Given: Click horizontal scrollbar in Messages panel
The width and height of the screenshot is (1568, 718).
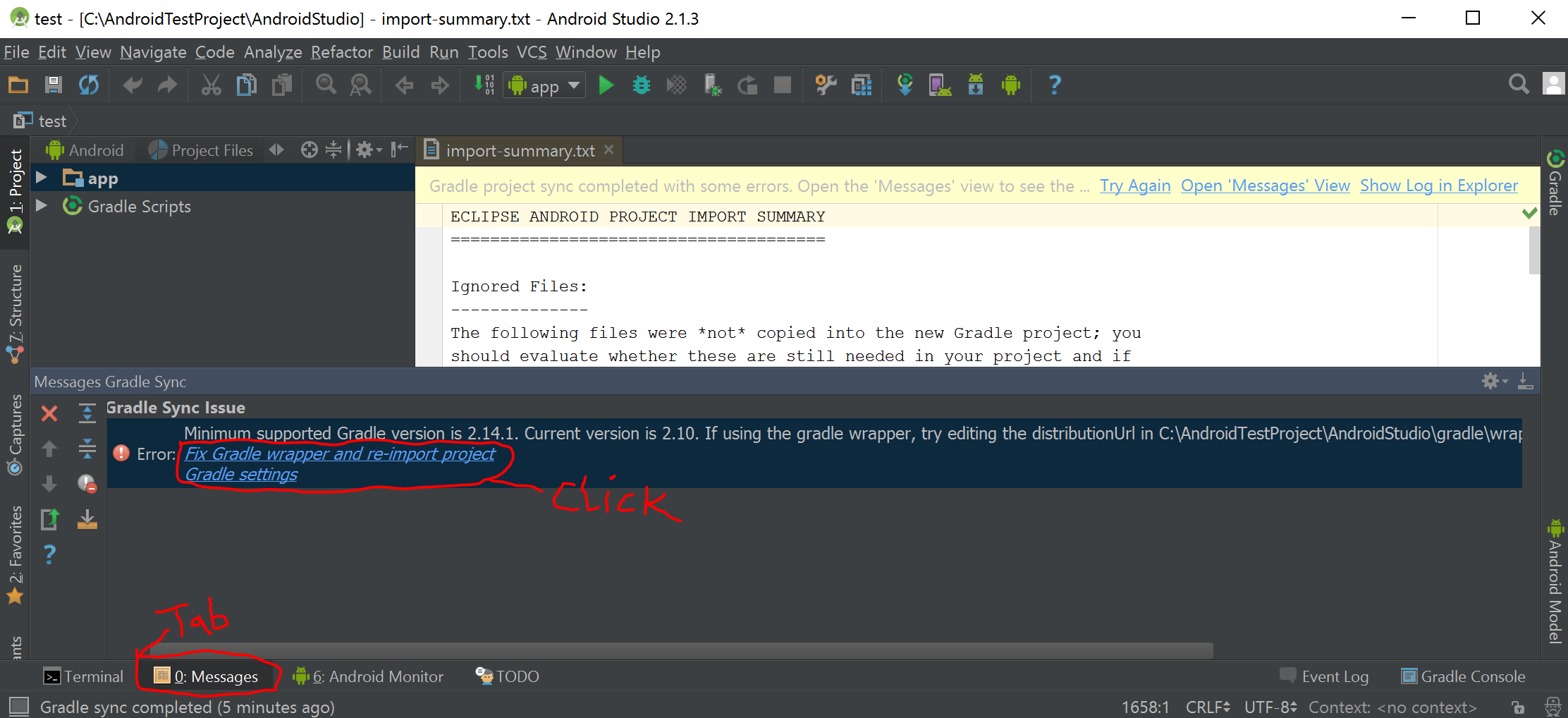Looking at the screenshot, I should click(681, 650).
